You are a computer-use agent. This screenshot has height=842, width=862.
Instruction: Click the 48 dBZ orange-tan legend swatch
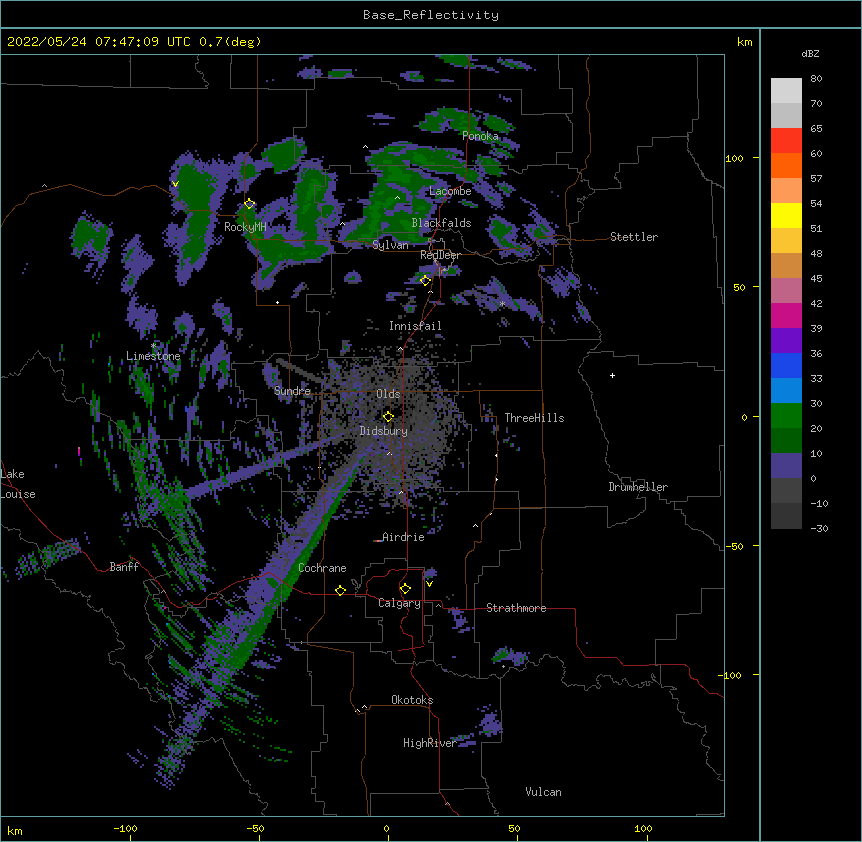[x=786, y=265]
